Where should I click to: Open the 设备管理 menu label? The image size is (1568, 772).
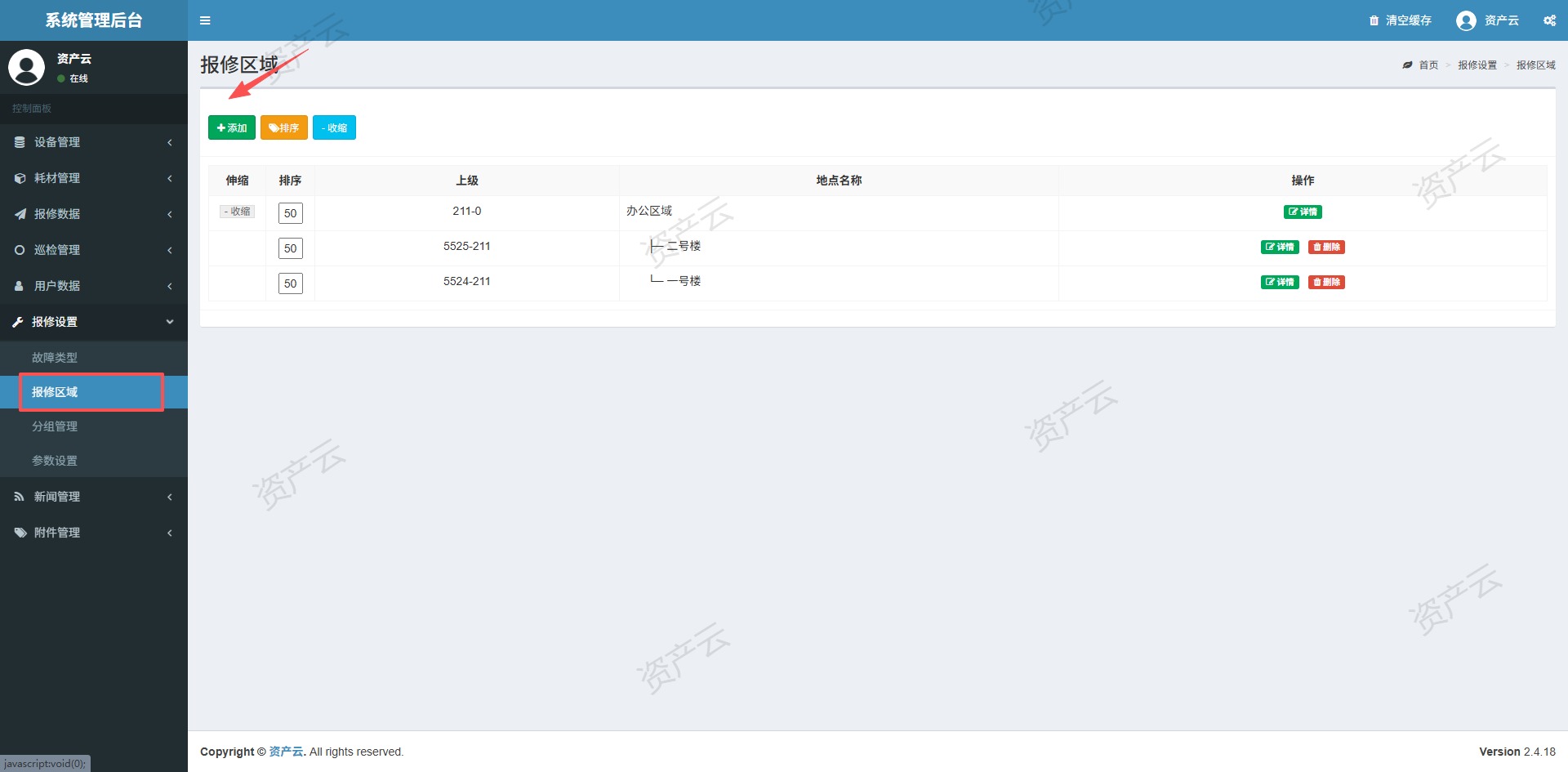click(57, 142)
